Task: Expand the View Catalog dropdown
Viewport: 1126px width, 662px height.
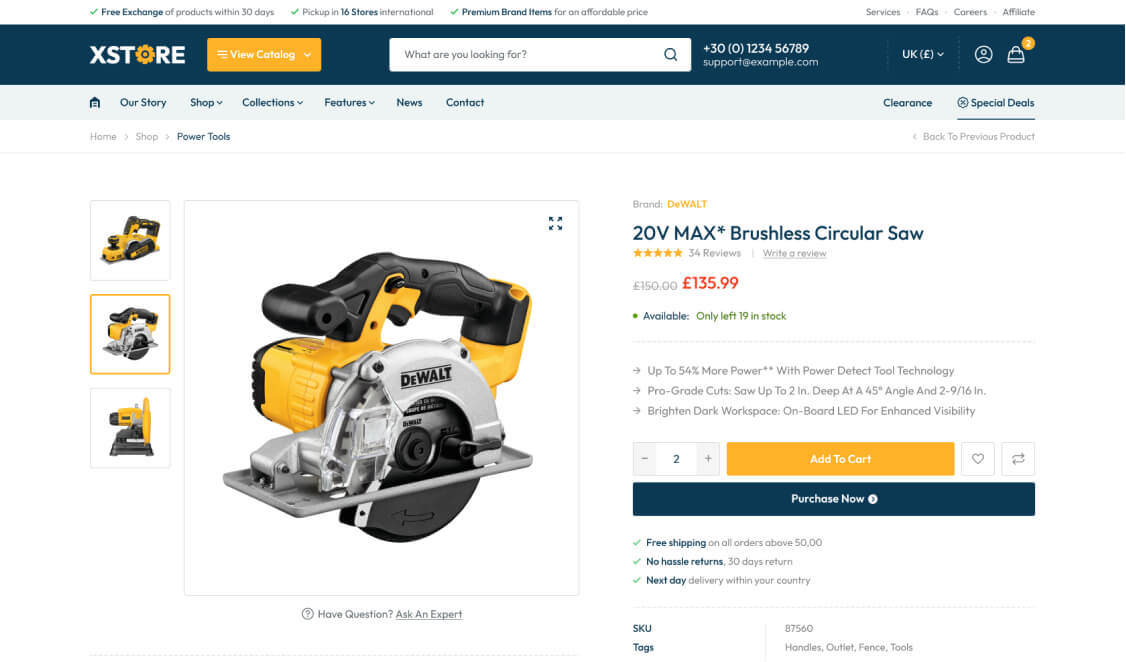Action: coord(264,55)
